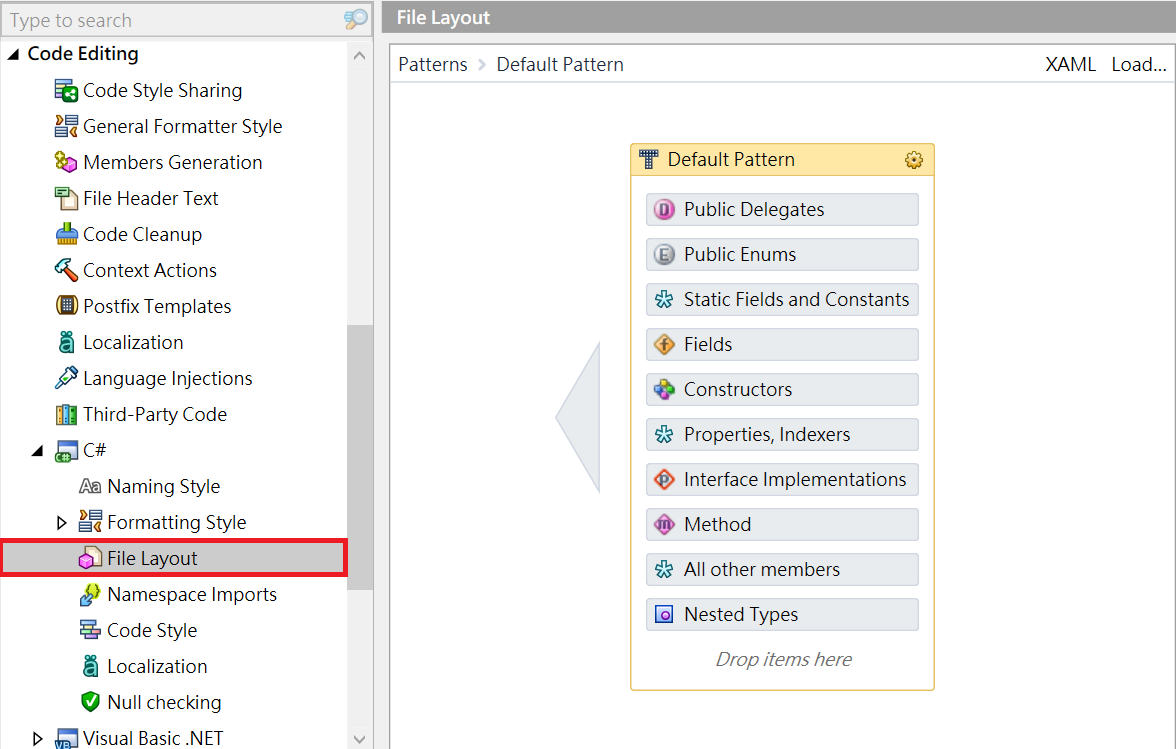Click the Interface Implementations icon

[x=664, y=480]
